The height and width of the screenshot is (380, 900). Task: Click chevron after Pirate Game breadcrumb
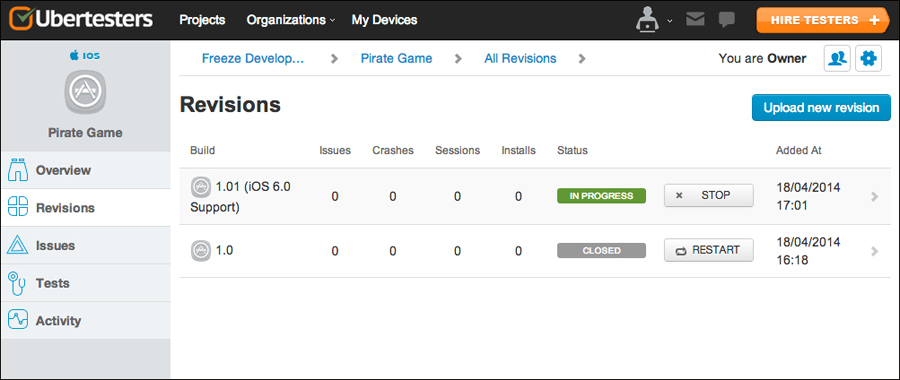pos(458,59)
